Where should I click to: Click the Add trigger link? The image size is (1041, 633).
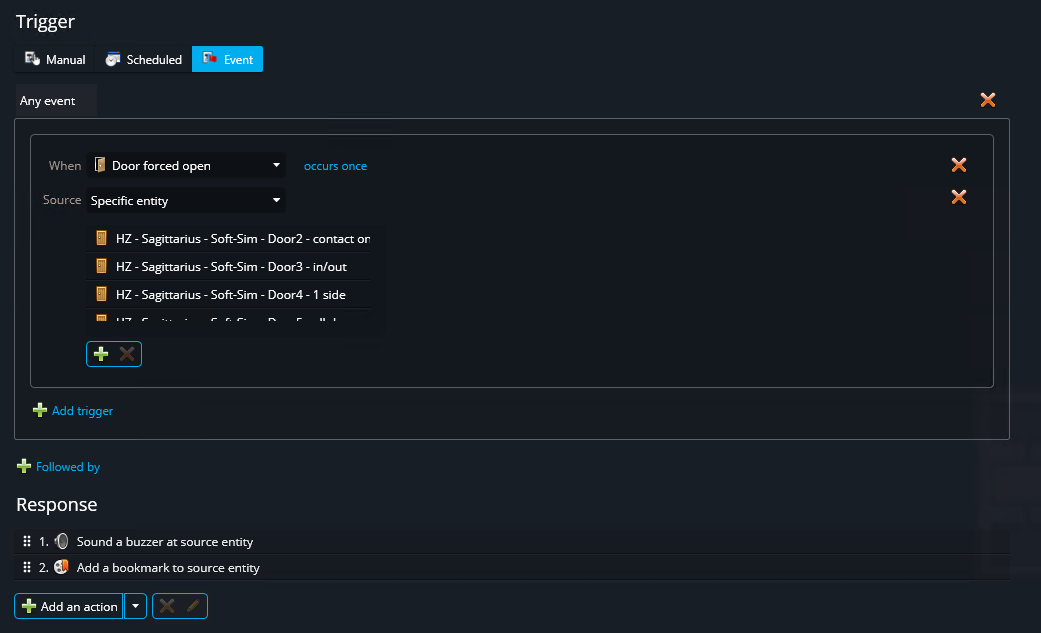click(81, 411)
